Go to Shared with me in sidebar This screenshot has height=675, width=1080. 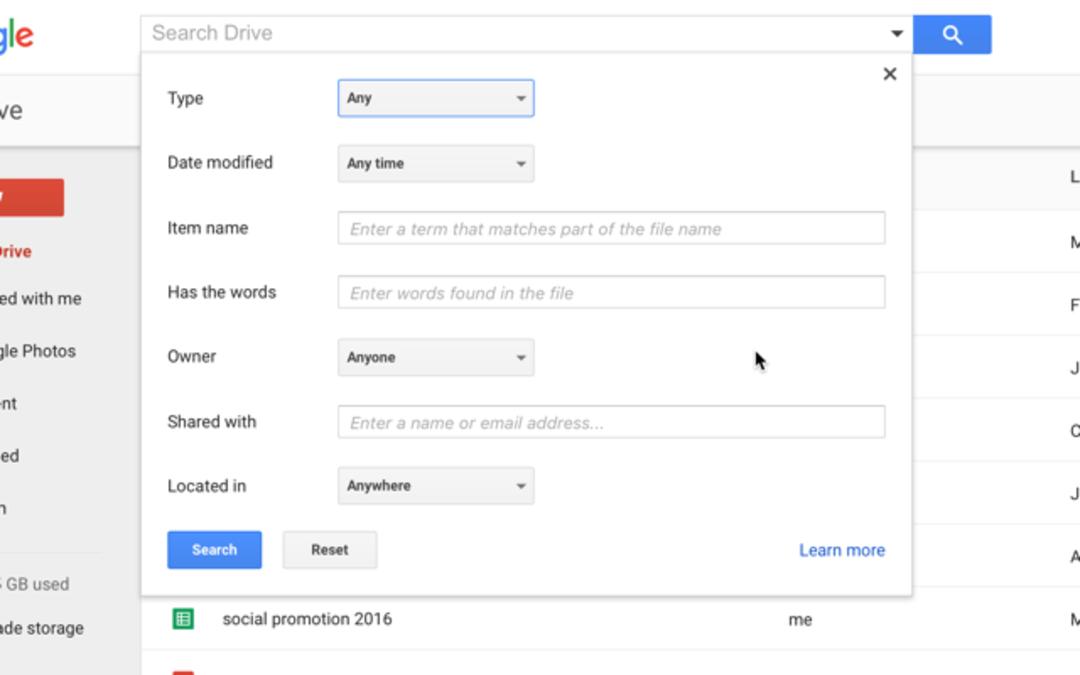pyautogui.click(x=41, y=298)
